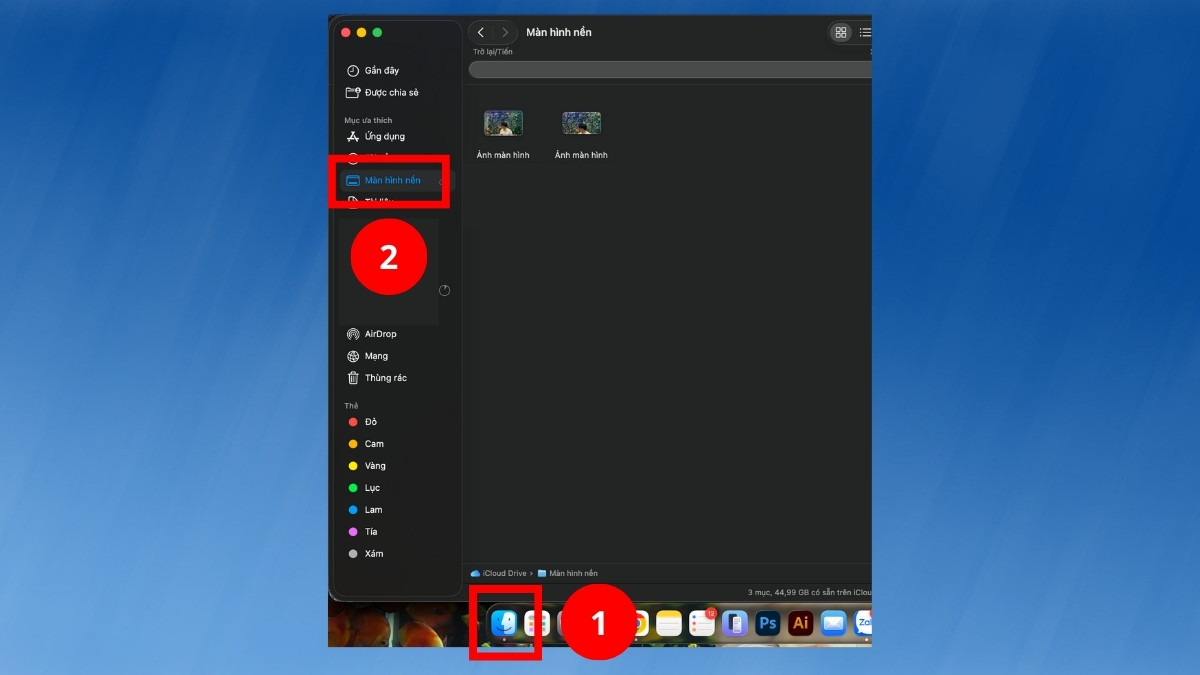1200x675 pixels.
Task: Open Finder from the Dock
Action: coord(505,623)
